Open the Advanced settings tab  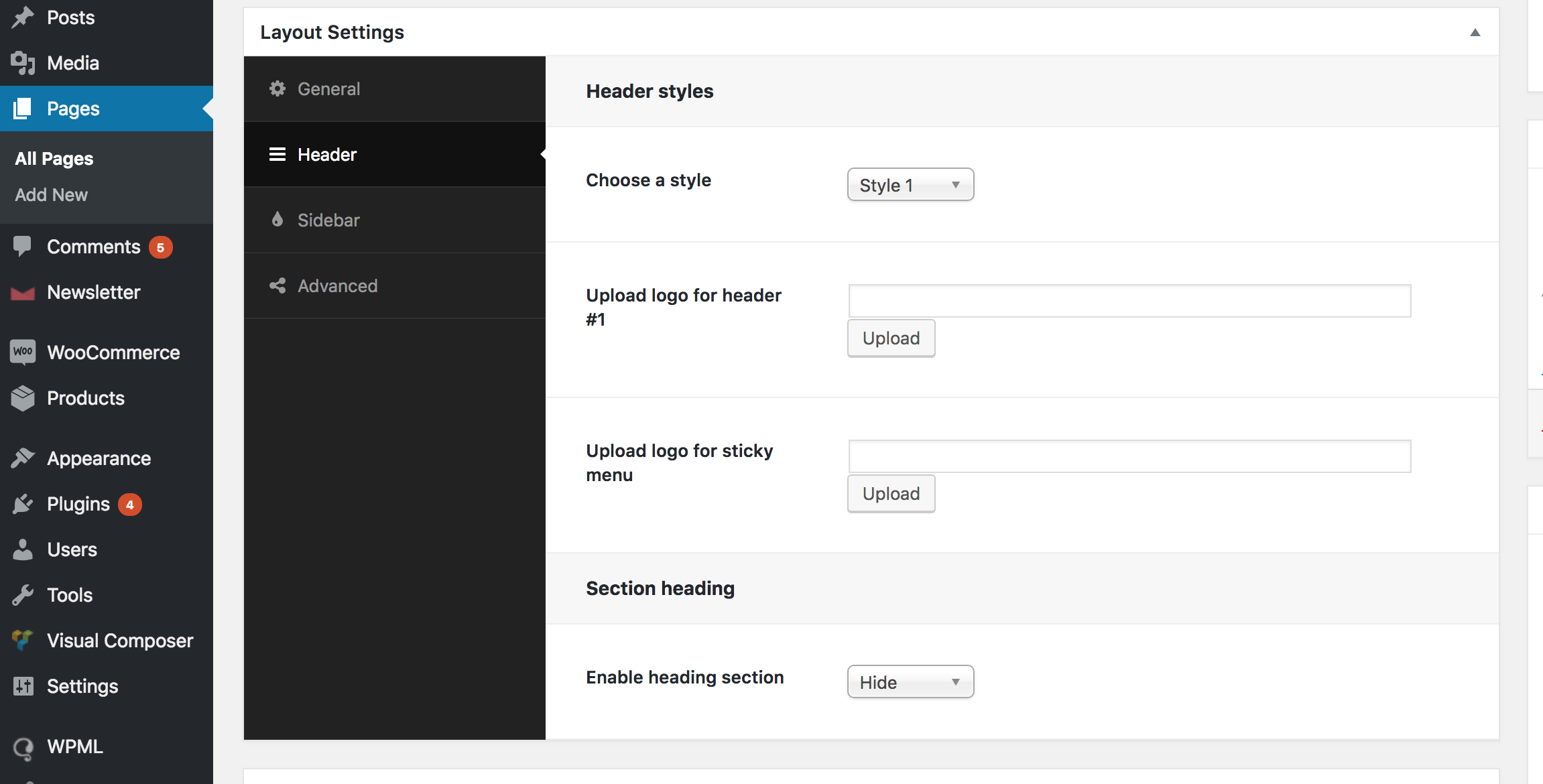pyautogui.click(x=337, y=286)
